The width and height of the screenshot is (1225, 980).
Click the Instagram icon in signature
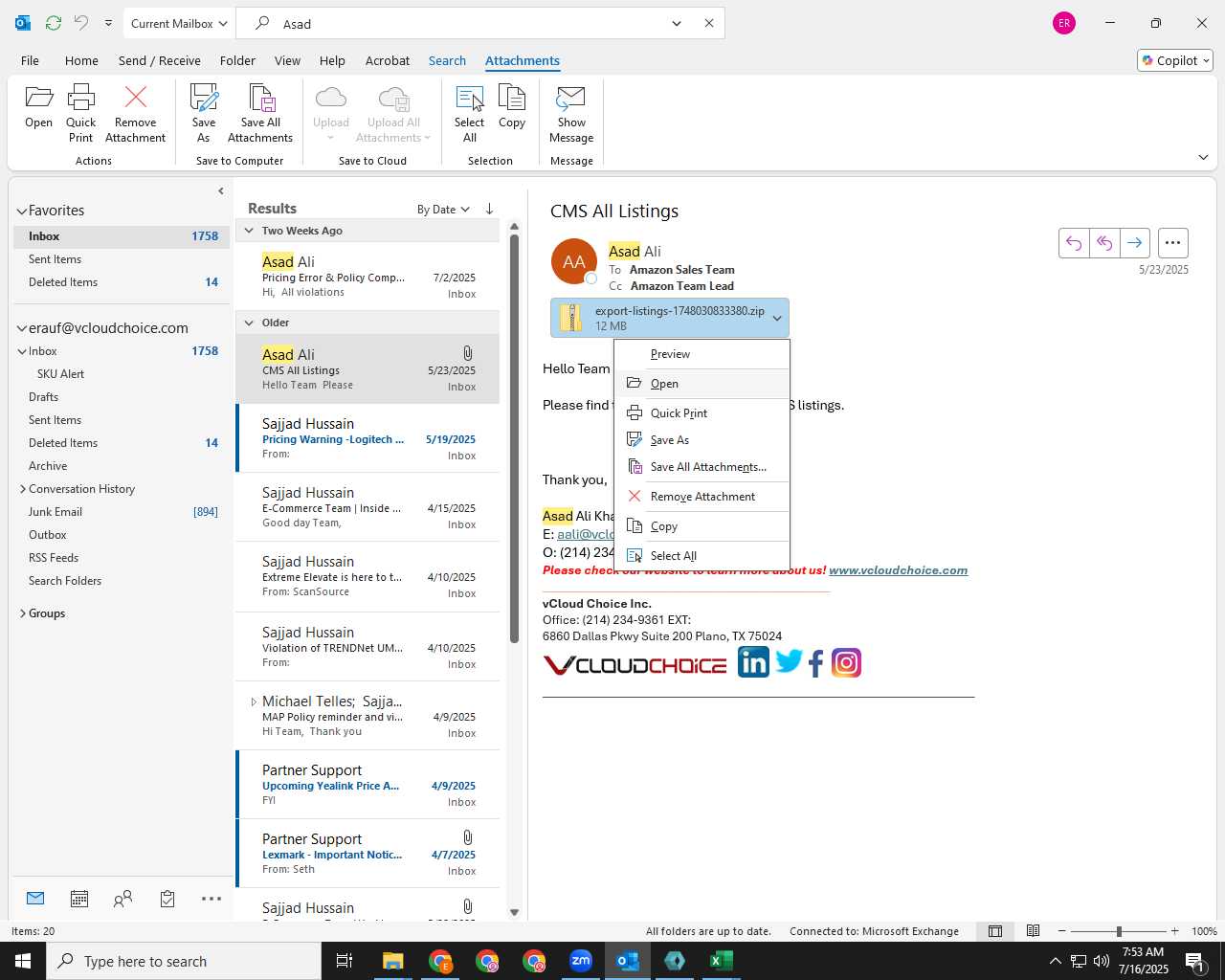point(846,662)
